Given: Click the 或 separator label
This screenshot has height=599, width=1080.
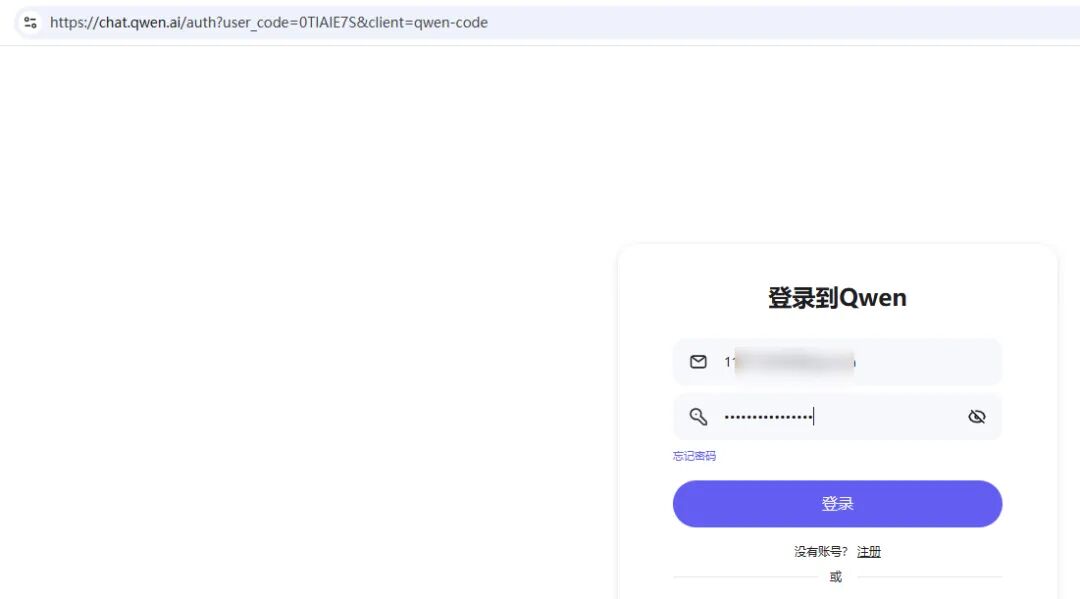Looking at the screenshot, I should [x=835, y=577].
